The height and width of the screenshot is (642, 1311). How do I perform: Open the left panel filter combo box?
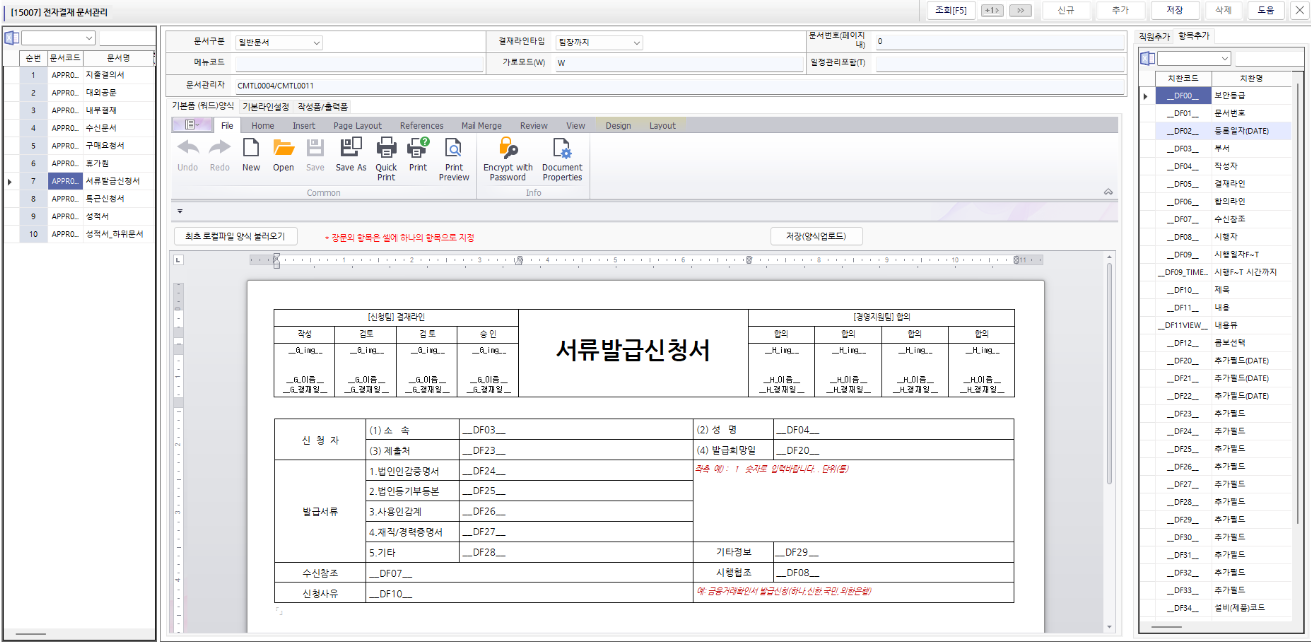tap(59, 38)
